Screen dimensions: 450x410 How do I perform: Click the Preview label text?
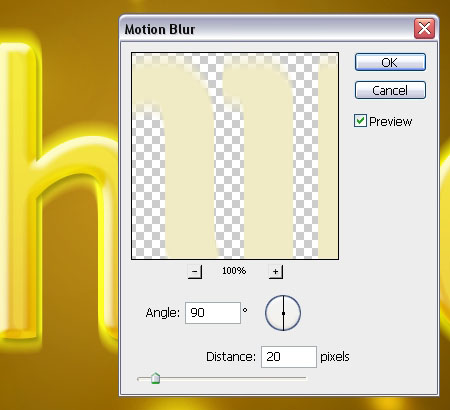pyautogui.click(x=390, y=122)
